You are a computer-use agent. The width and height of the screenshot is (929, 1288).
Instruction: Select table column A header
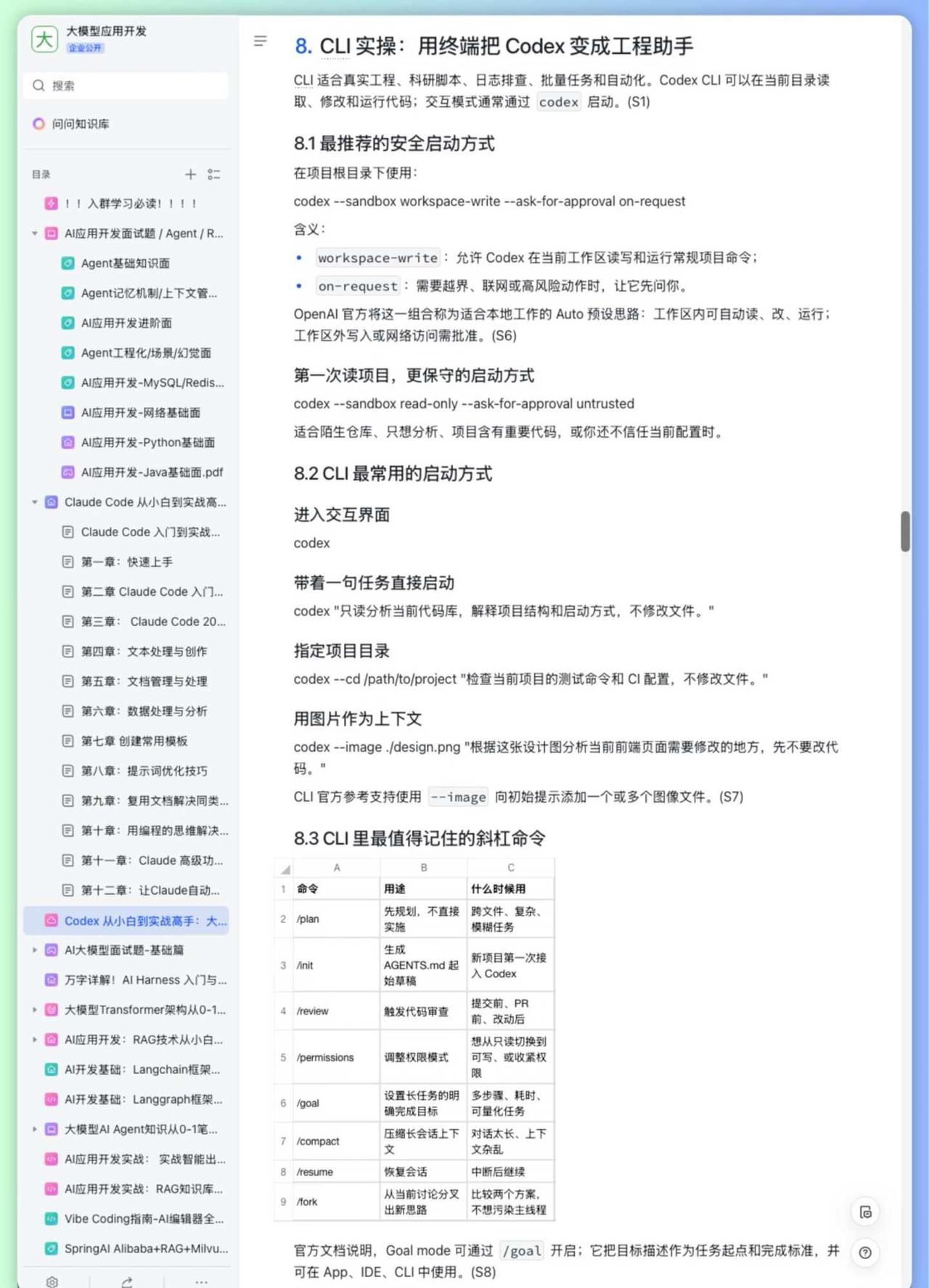(x=336, y=868)
